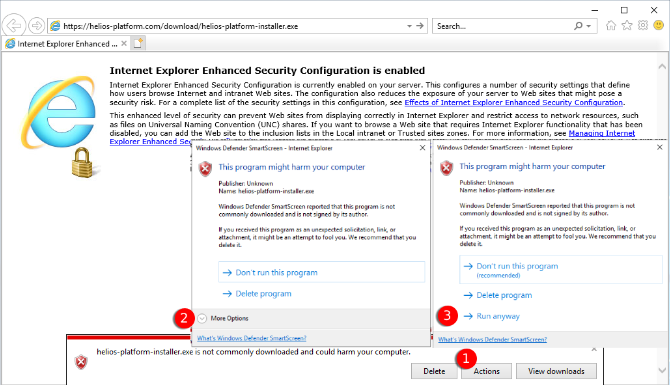Screen dimensions: 670x385
Task: Open Favorites star icon
Action: (627, 26)
